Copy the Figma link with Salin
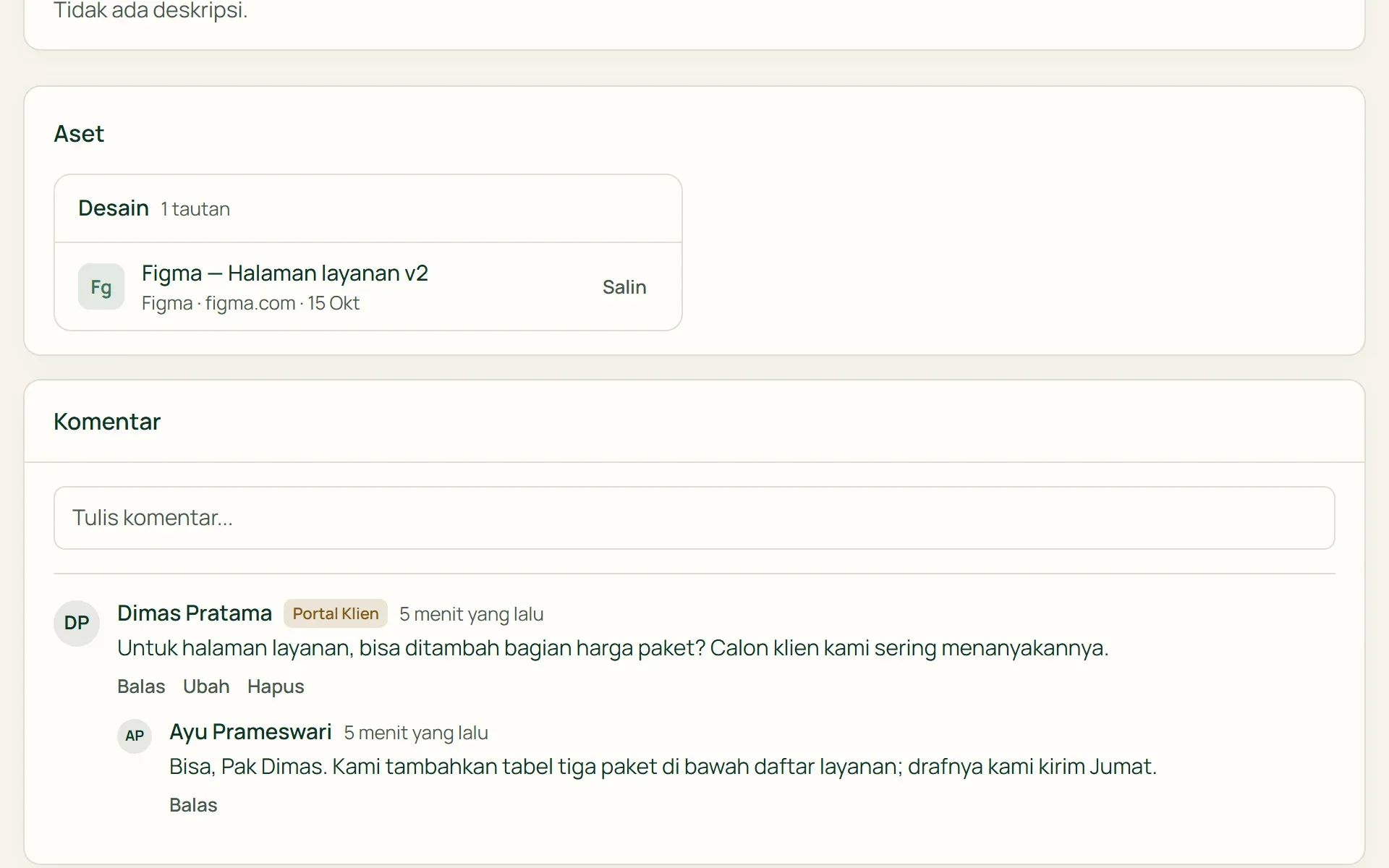The image size is (1389, 868). (624, 286)
